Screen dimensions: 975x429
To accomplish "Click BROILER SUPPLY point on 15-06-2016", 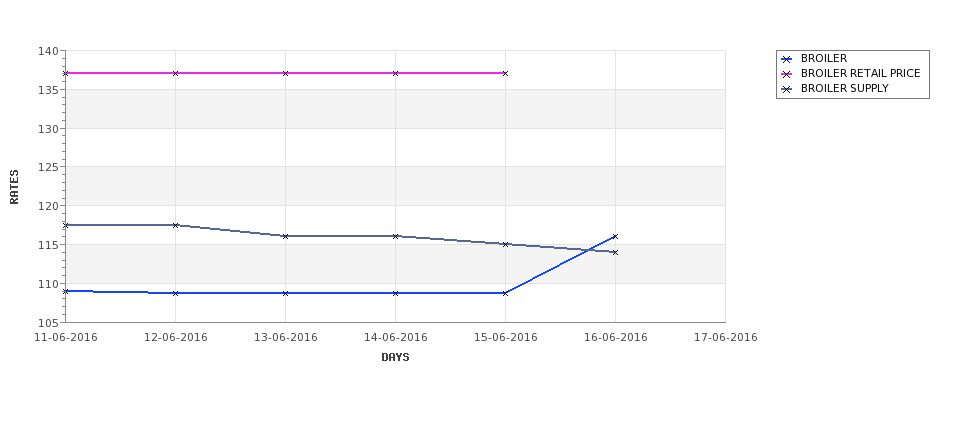I will tap(505, 244).
